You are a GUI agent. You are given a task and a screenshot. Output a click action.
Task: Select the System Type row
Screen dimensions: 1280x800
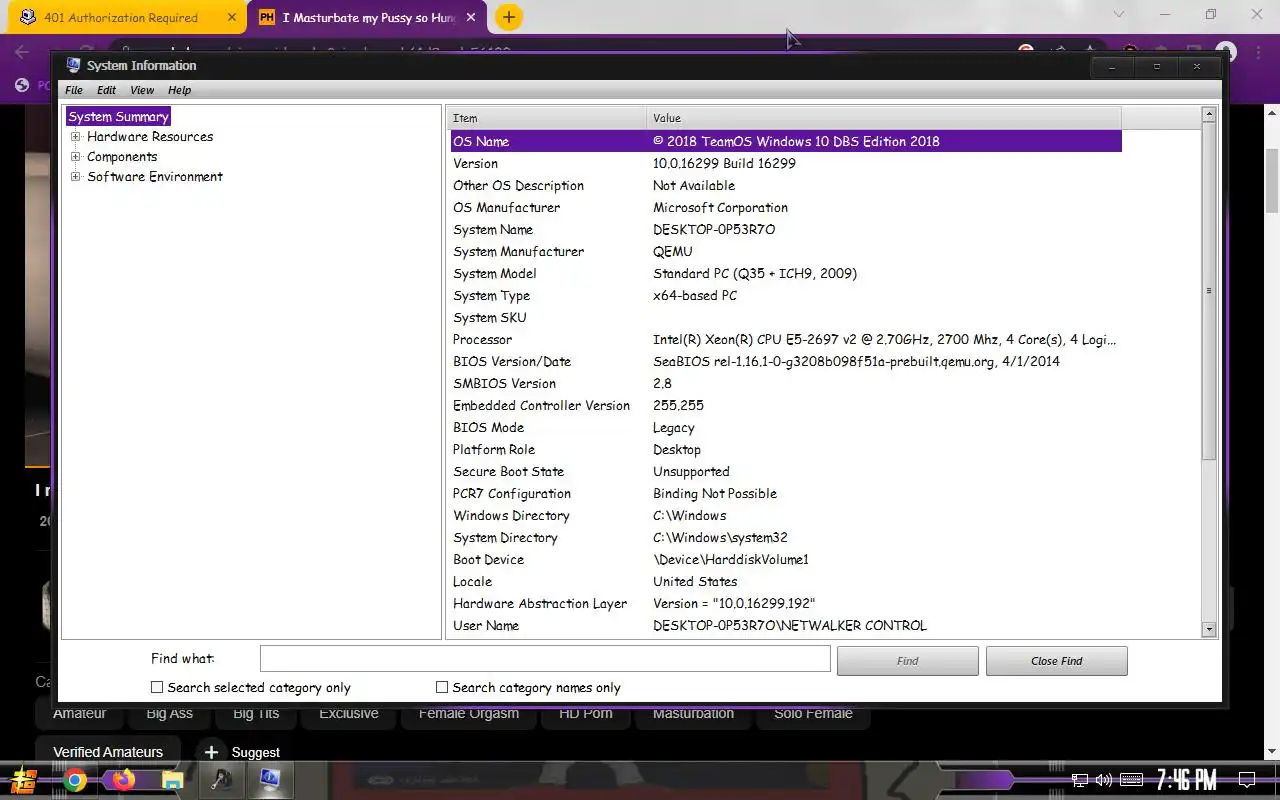786,295
